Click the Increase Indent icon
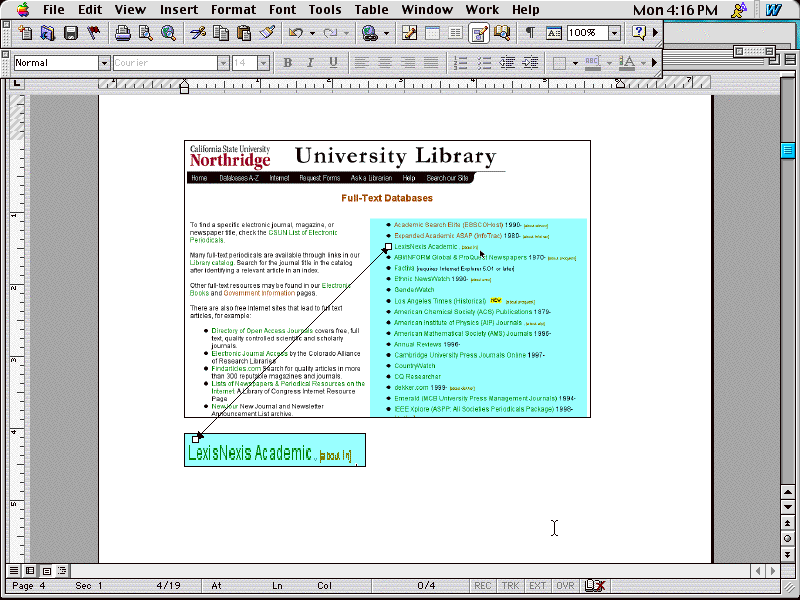 tap(530, 63)
